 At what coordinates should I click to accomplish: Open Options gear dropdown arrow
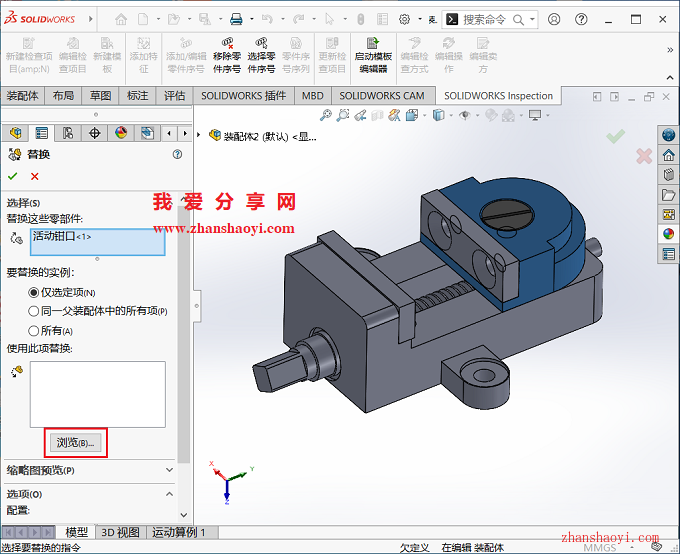pyautogui.click(x=420, y=19)
